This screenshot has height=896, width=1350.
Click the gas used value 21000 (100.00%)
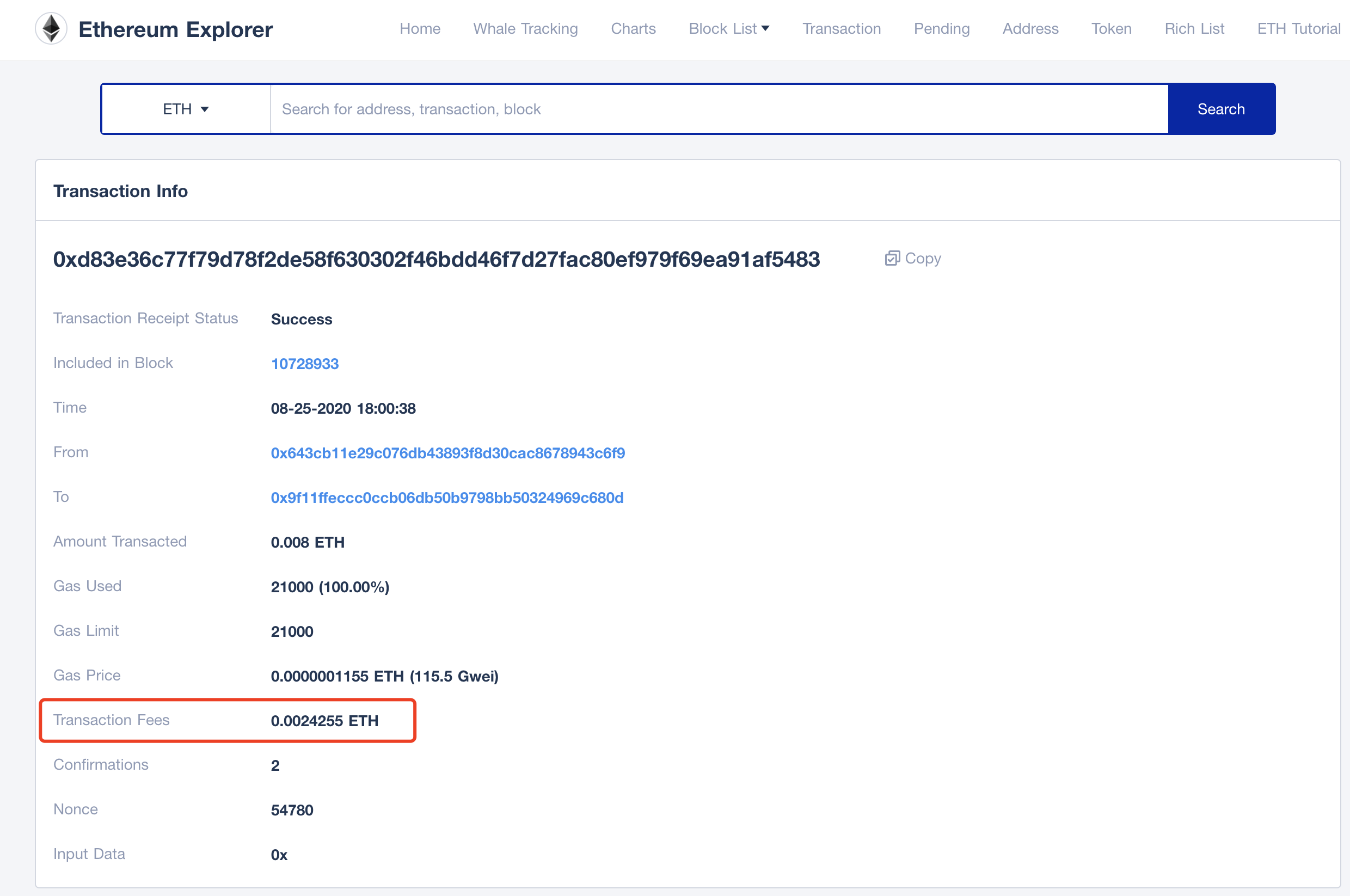[x=330, y=587]
